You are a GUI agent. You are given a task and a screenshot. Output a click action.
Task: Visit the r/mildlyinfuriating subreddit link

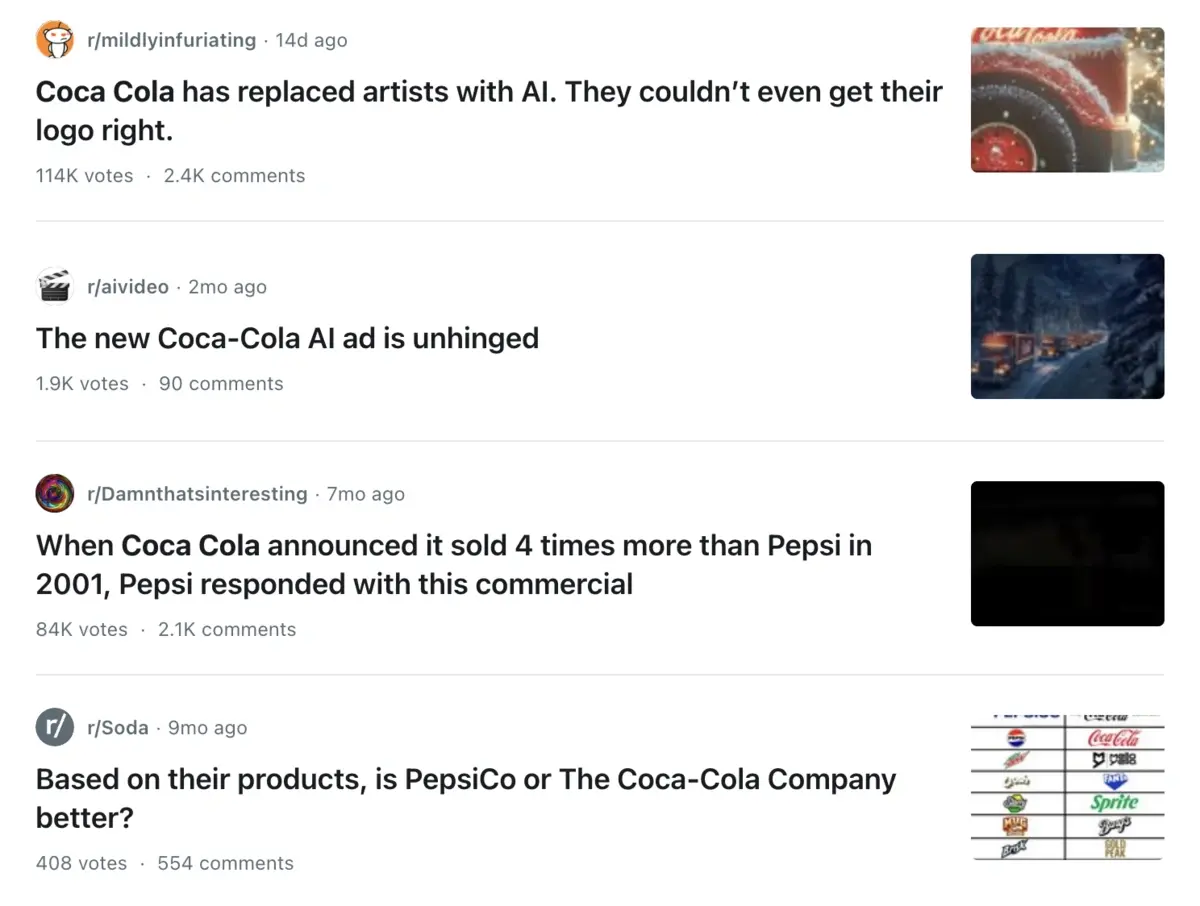pyautogui.click(x=170, y=40)
